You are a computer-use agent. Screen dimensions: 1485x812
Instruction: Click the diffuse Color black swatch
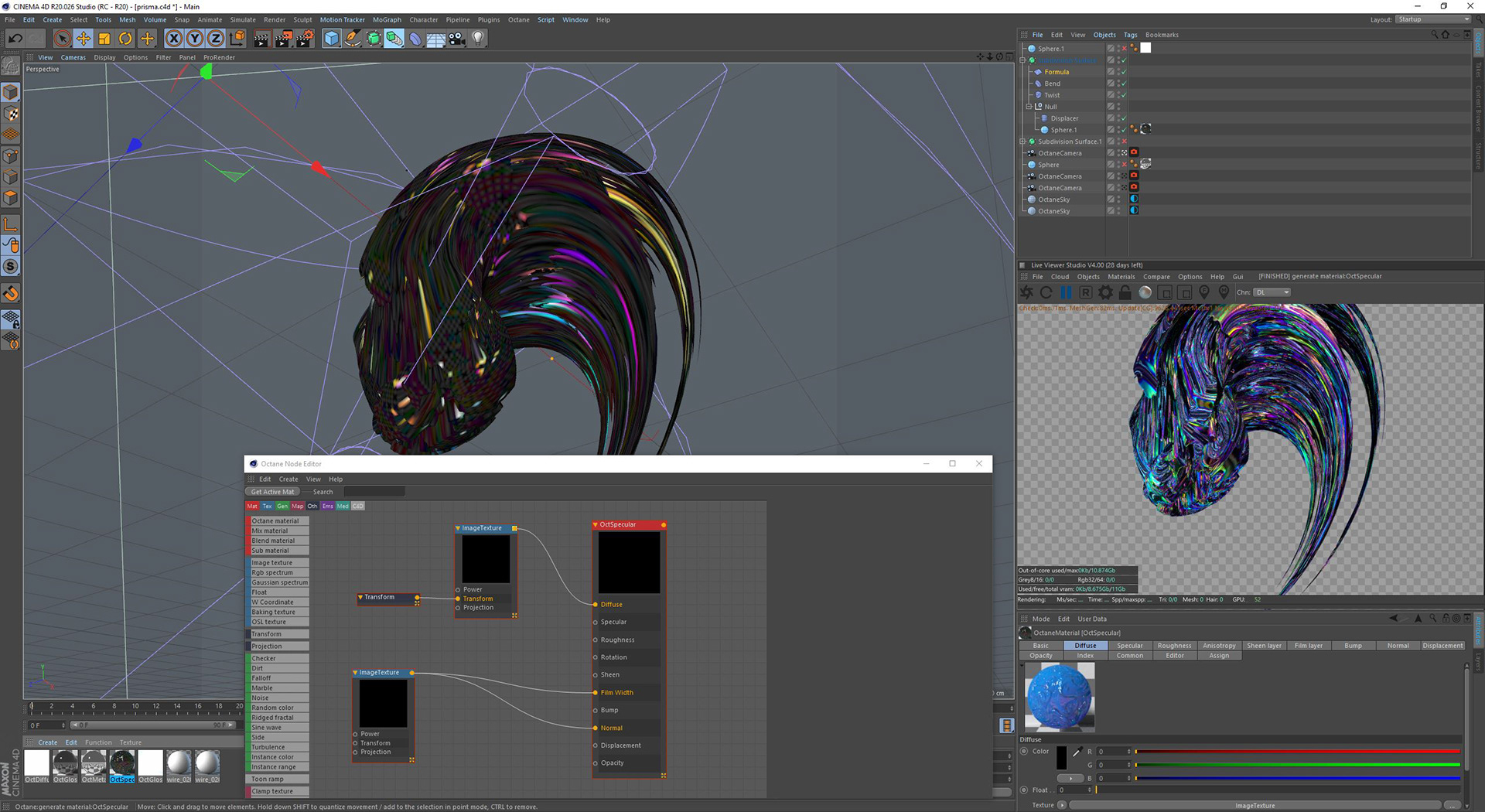pyautogui.click(x=1061, y=757)
